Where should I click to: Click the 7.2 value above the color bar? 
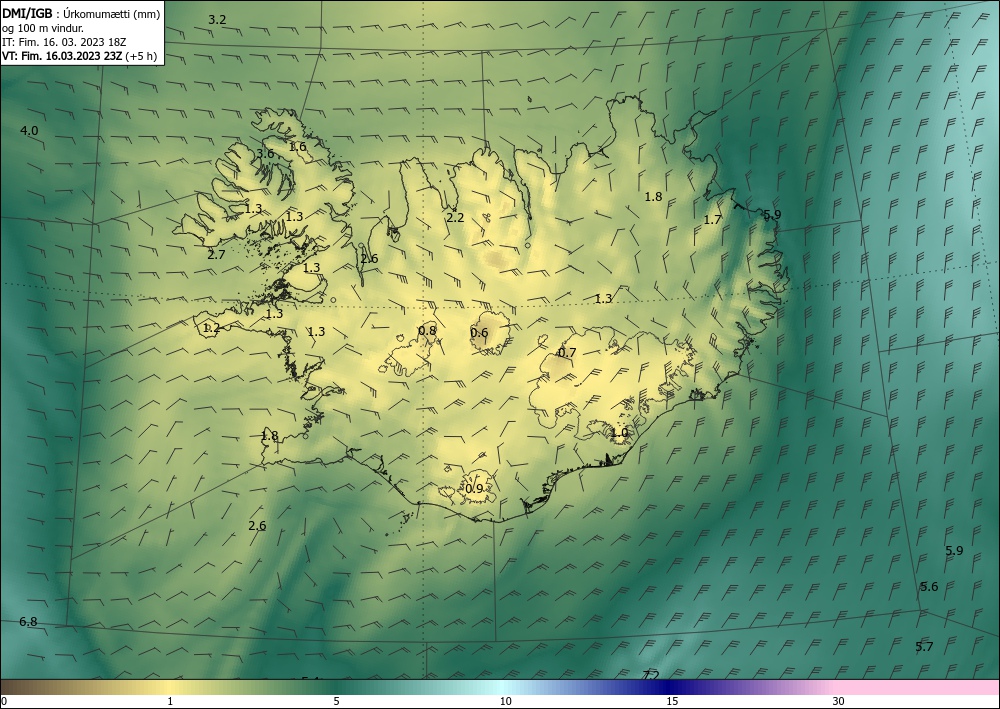(651, 675)
